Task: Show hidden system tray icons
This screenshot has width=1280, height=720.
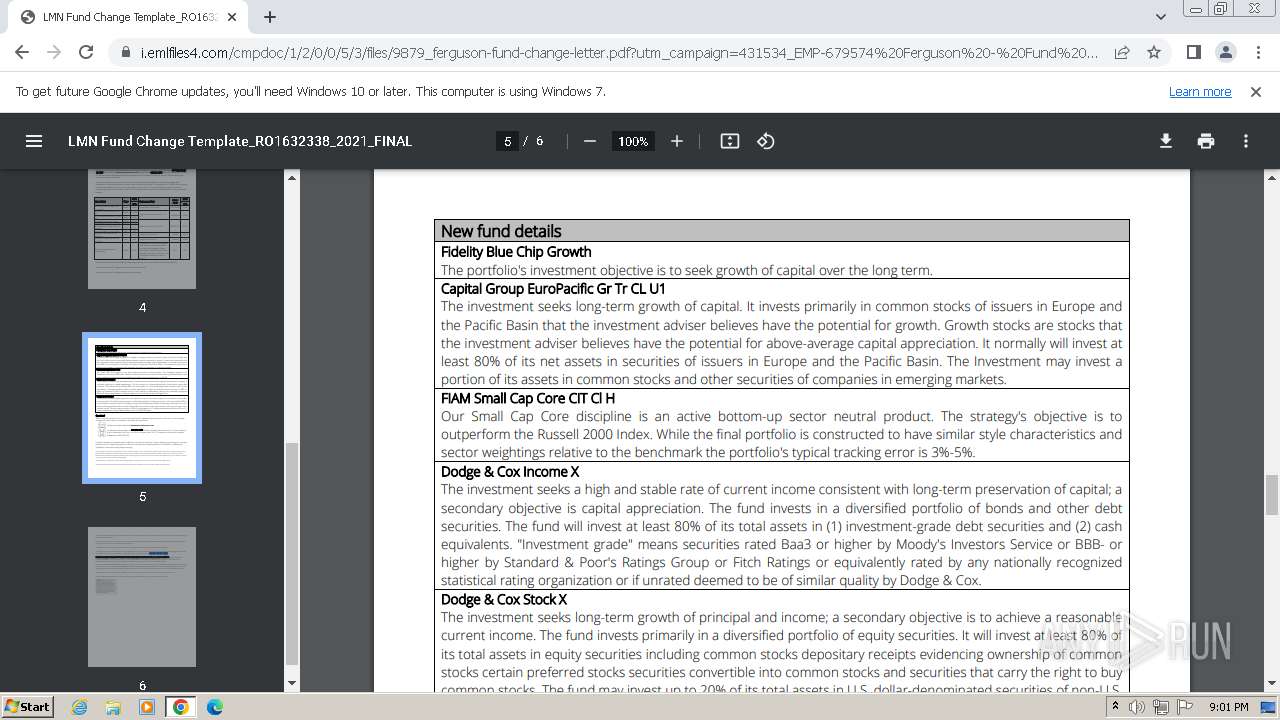Action: tap(1115, 707)
